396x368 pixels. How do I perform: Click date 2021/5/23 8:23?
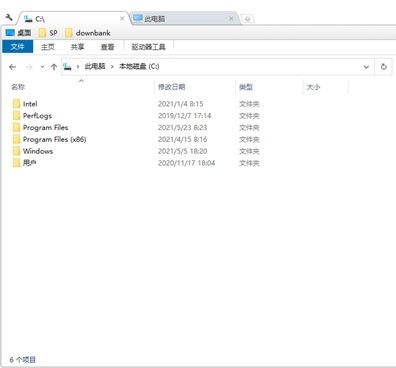click(x=183, y=127)
